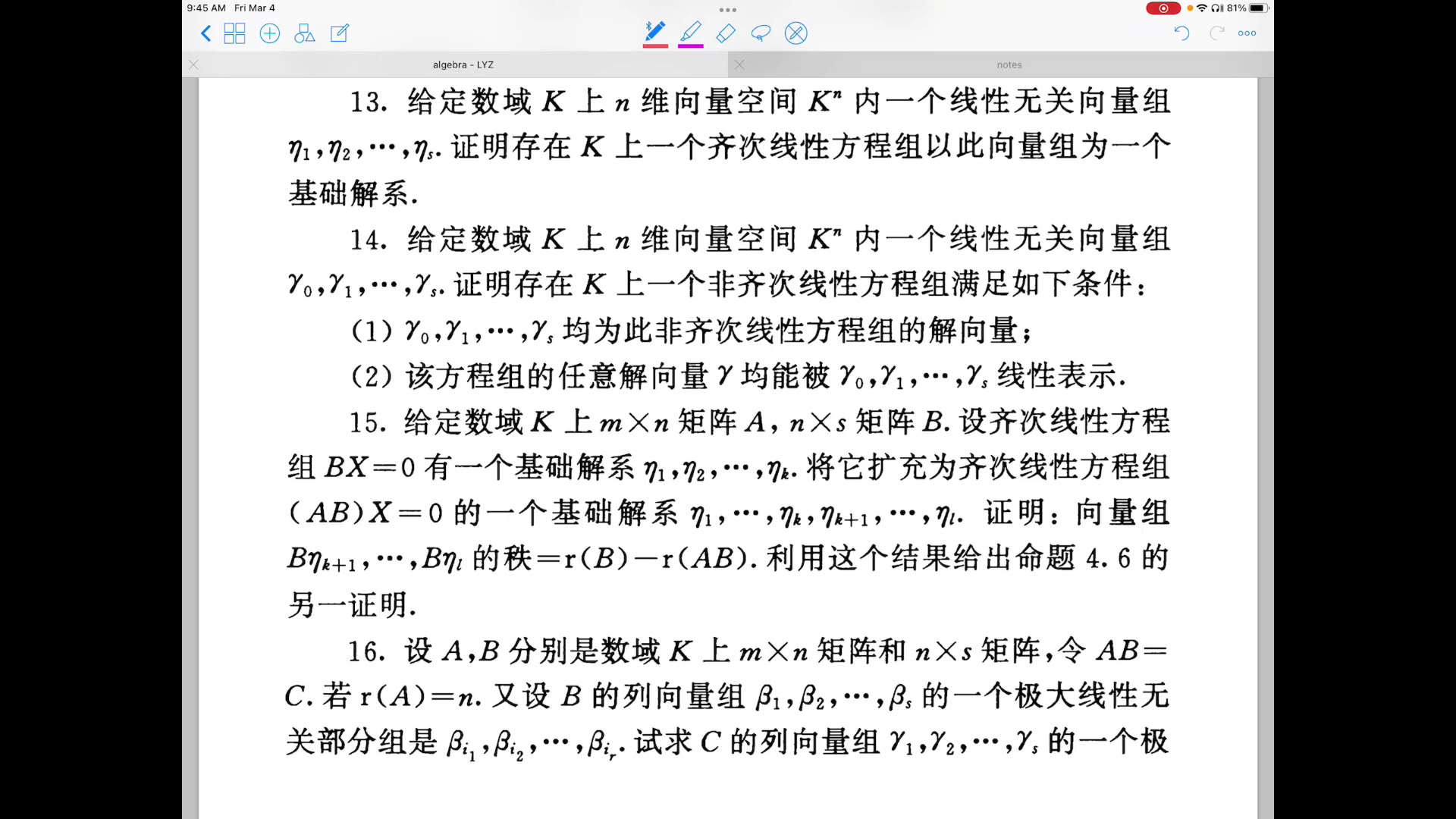Undo the last stroke

click(1181, 33)
